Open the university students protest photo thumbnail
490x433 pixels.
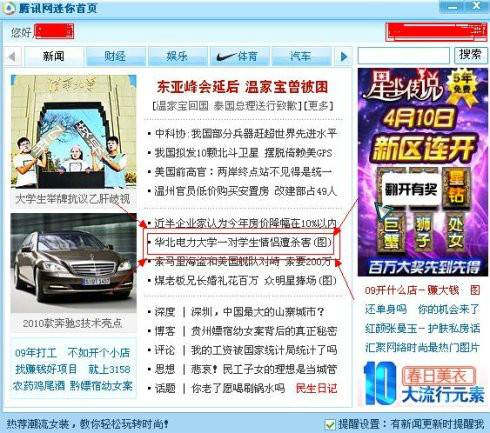click(73, 132)
